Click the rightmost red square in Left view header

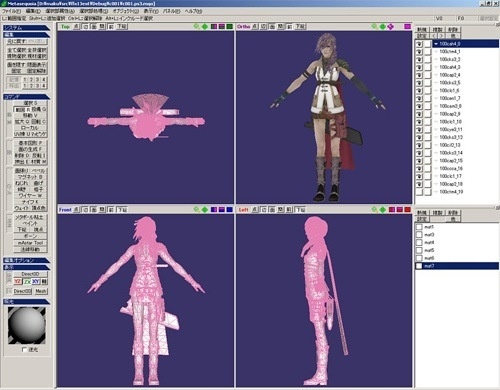(x=407, y=209)
